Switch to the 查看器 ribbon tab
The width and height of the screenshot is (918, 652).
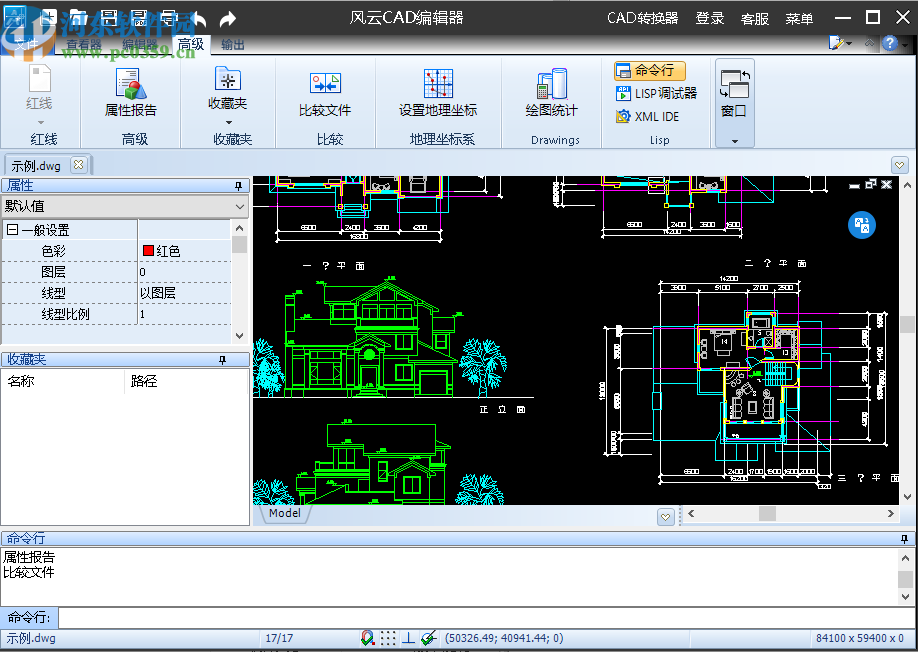point(84,44)
